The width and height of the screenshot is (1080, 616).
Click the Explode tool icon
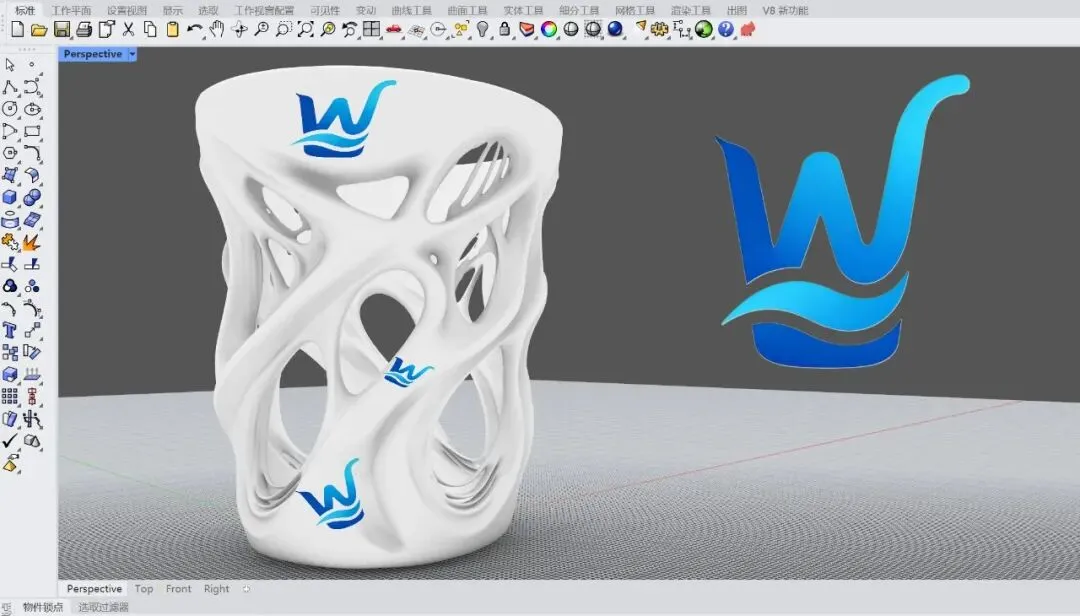pos(32,242)
